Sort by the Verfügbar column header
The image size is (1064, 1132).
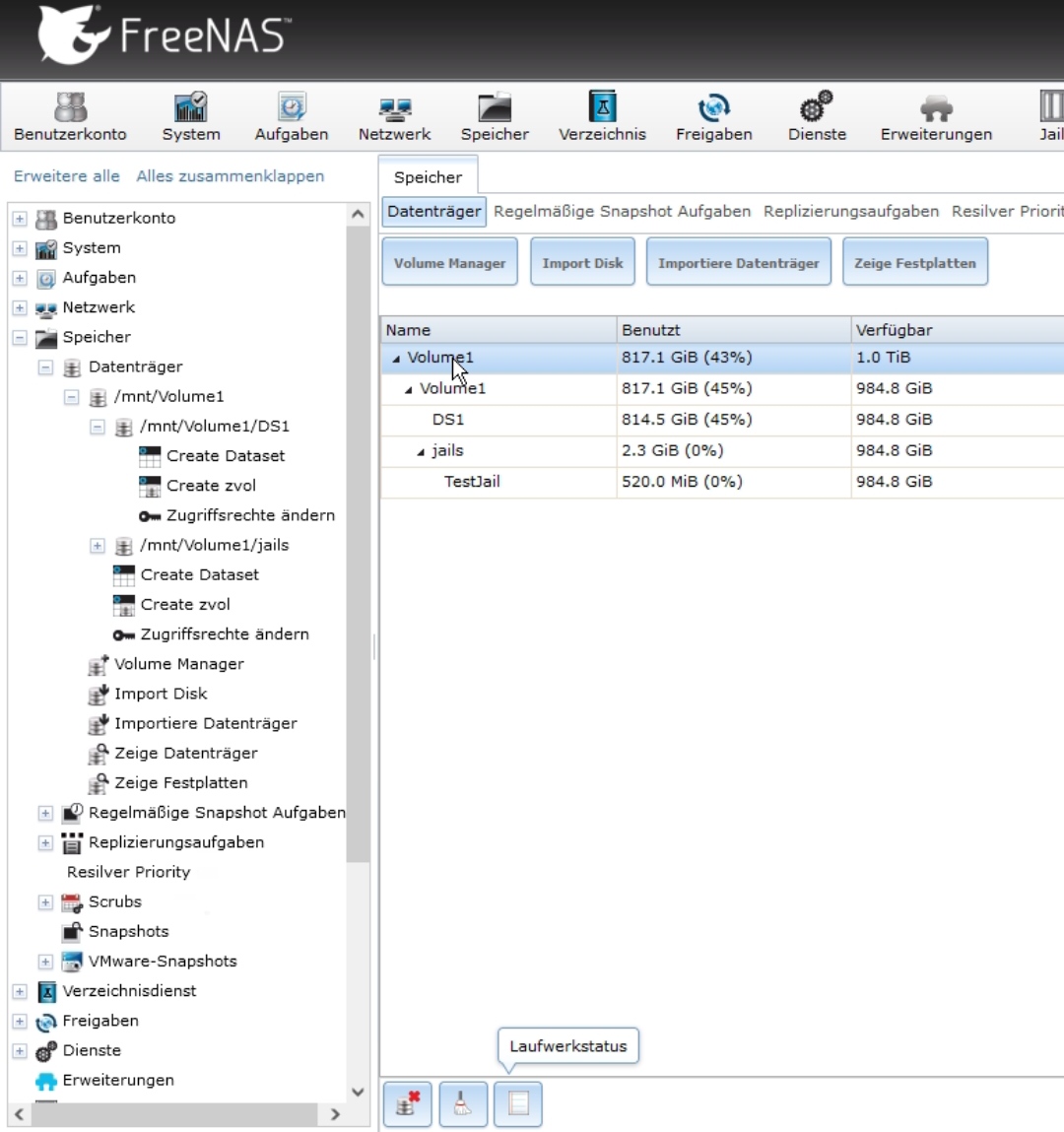click(x=958, y=330)
